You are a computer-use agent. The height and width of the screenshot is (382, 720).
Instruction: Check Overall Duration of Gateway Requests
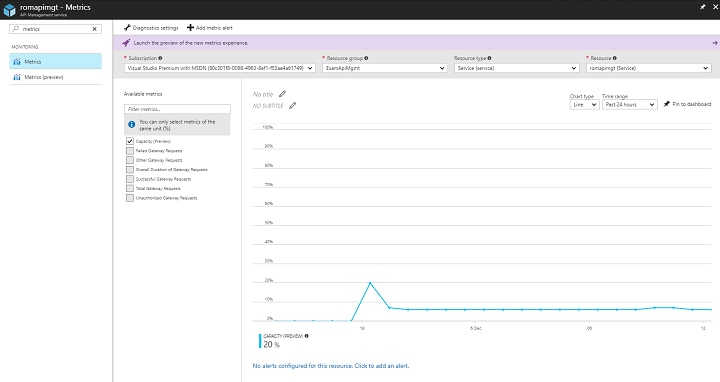130,170
